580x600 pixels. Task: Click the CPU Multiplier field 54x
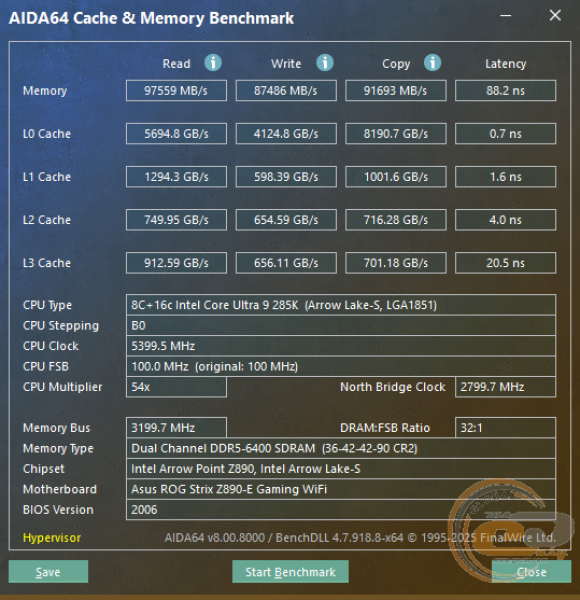click(x=176, y=387)
